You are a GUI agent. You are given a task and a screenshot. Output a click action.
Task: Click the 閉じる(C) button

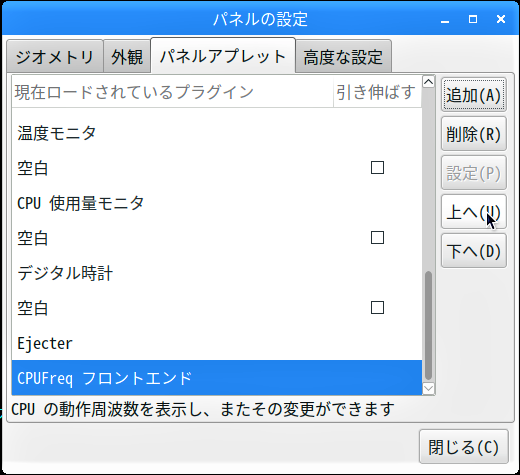(464, 447)
